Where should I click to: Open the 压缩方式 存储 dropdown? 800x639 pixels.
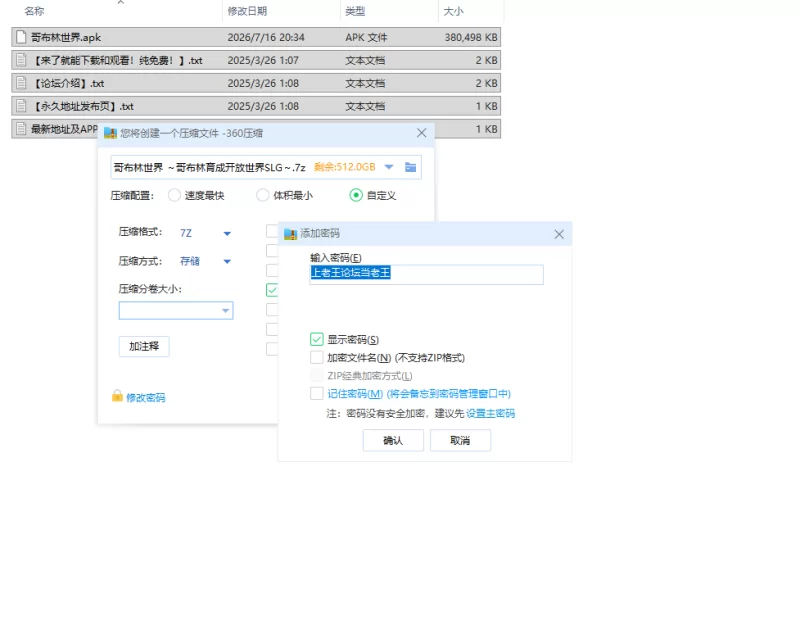pos(227,261)
